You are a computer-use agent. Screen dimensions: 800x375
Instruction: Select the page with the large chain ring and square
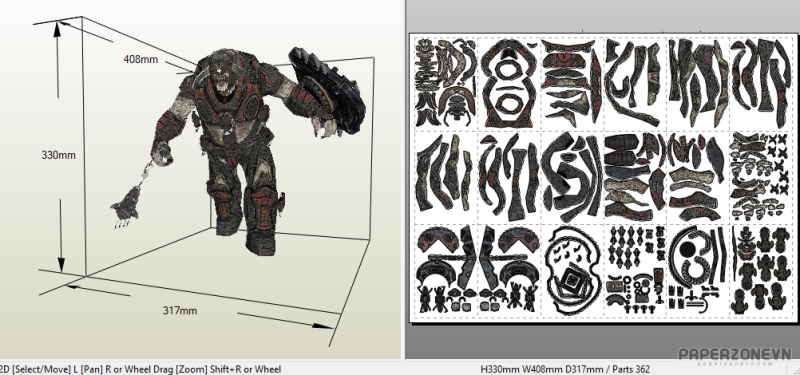point(572,269)
